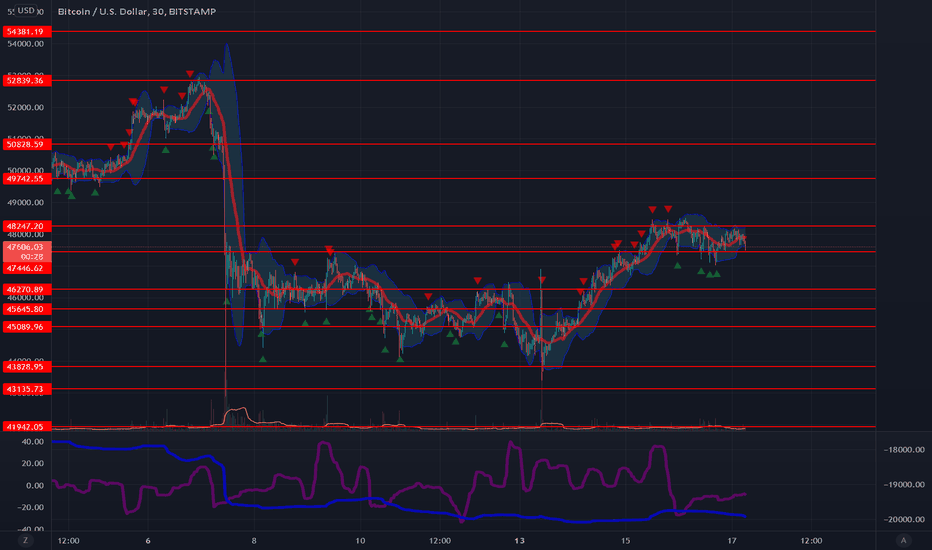Click the 40.00 indicator scale value

click(33, 442)
